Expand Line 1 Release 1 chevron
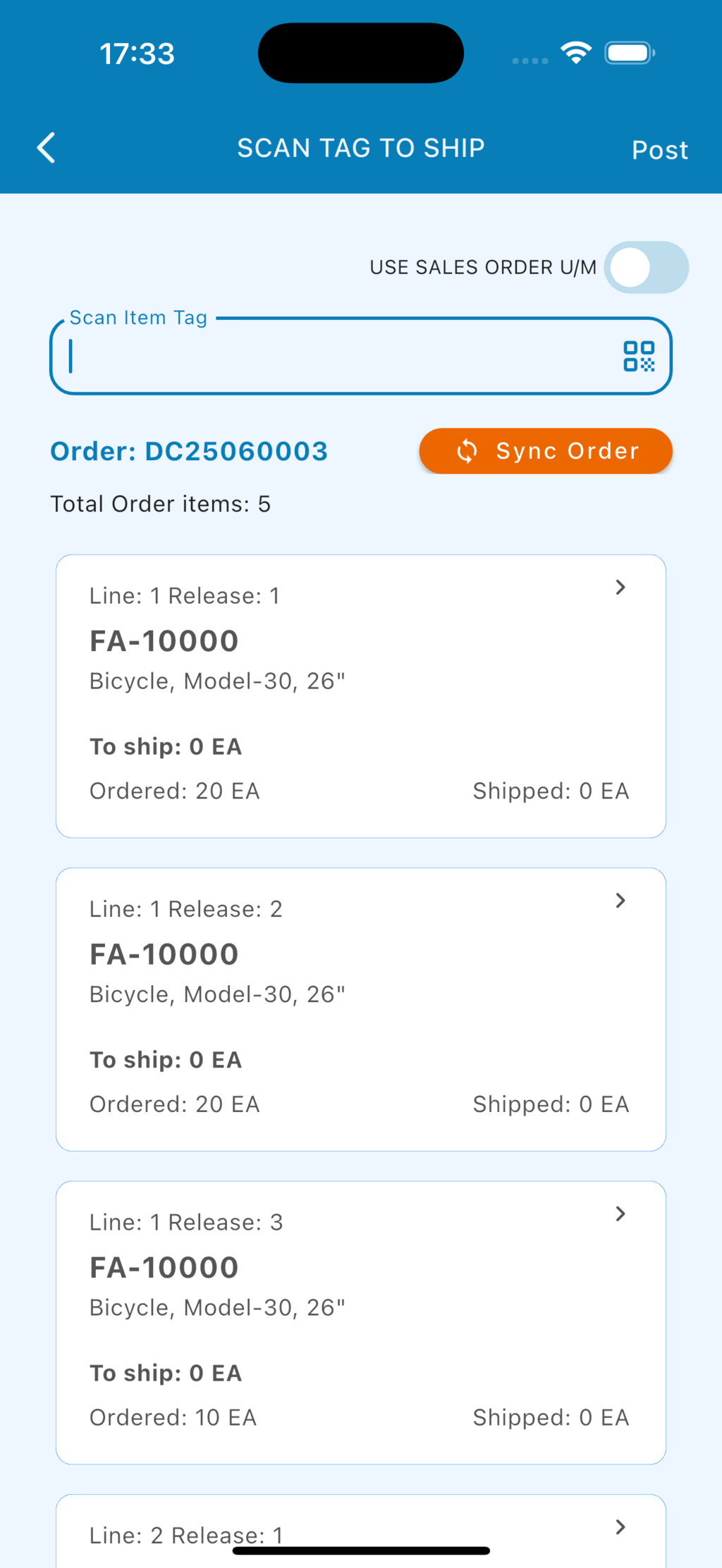 click(620, 588)
